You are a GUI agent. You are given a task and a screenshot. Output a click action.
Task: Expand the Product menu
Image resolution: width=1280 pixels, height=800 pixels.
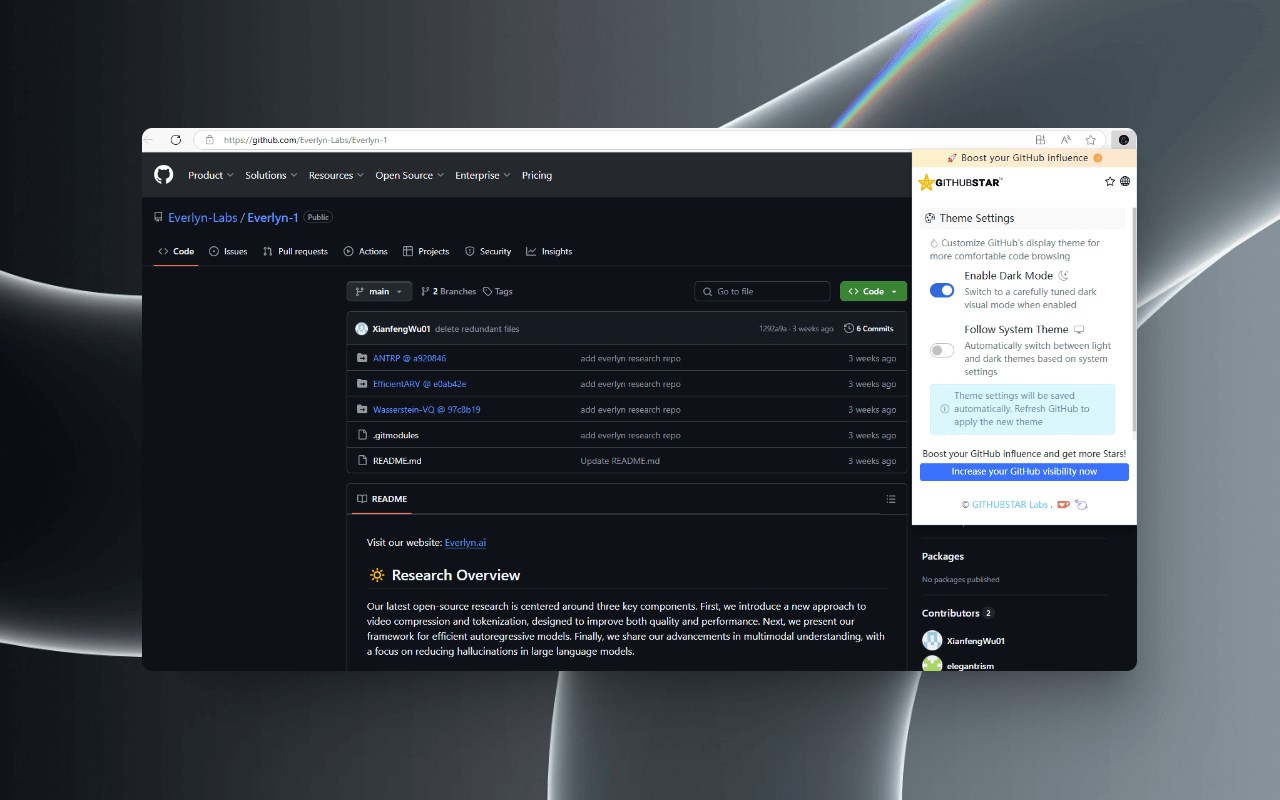point(210,175)
